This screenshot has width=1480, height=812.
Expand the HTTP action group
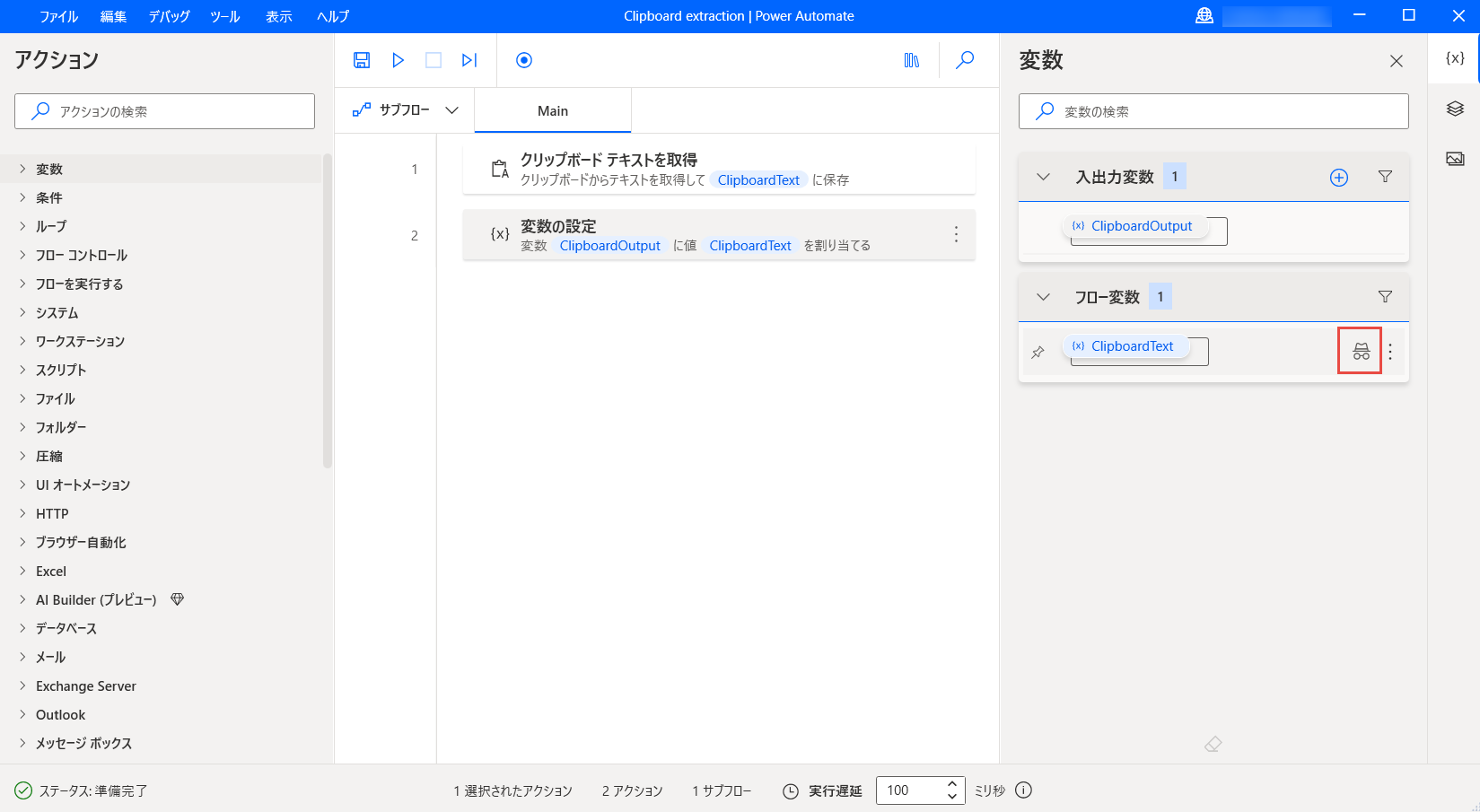pos(22,513)
